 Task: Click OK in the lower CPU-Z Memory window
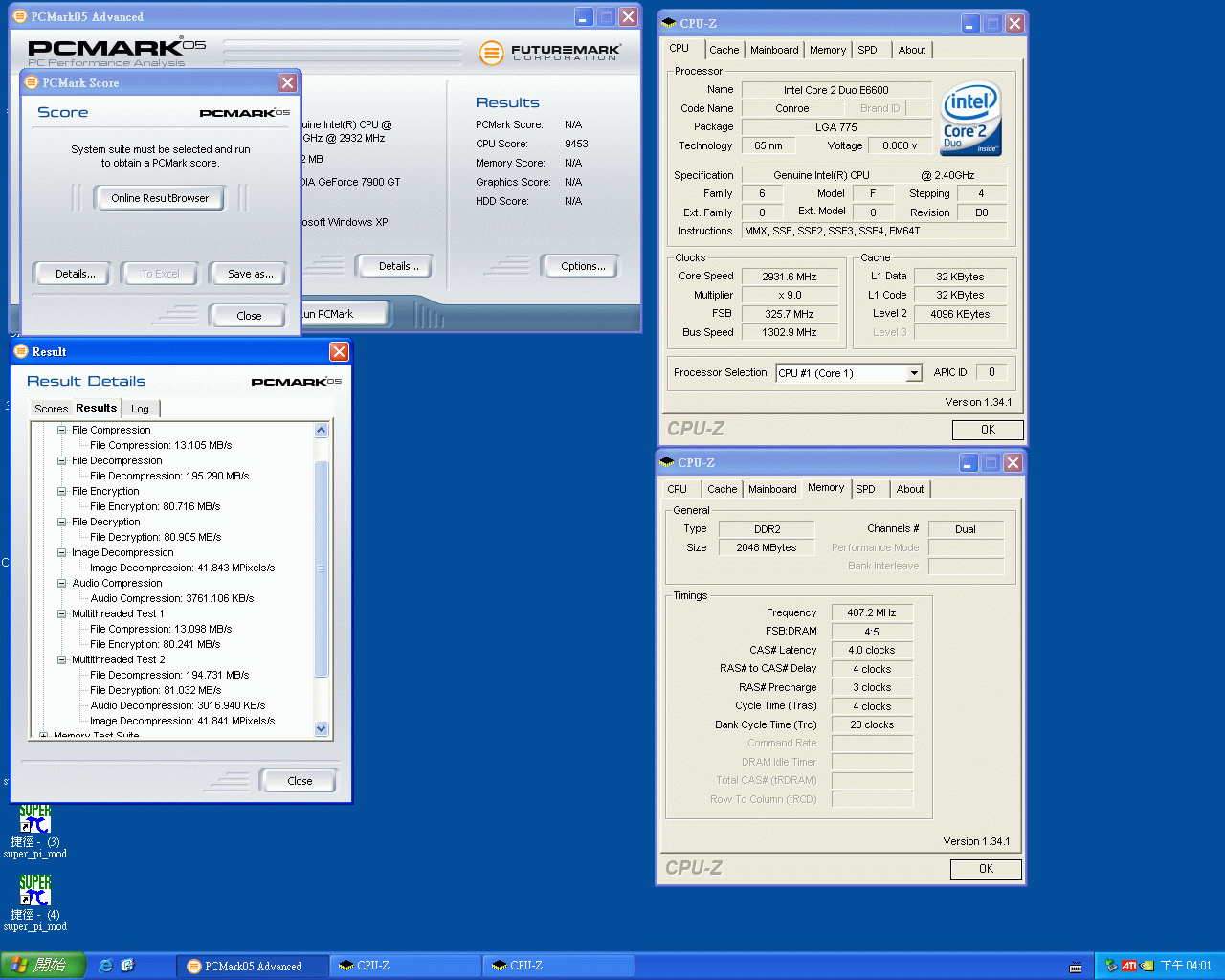[986, 869]
